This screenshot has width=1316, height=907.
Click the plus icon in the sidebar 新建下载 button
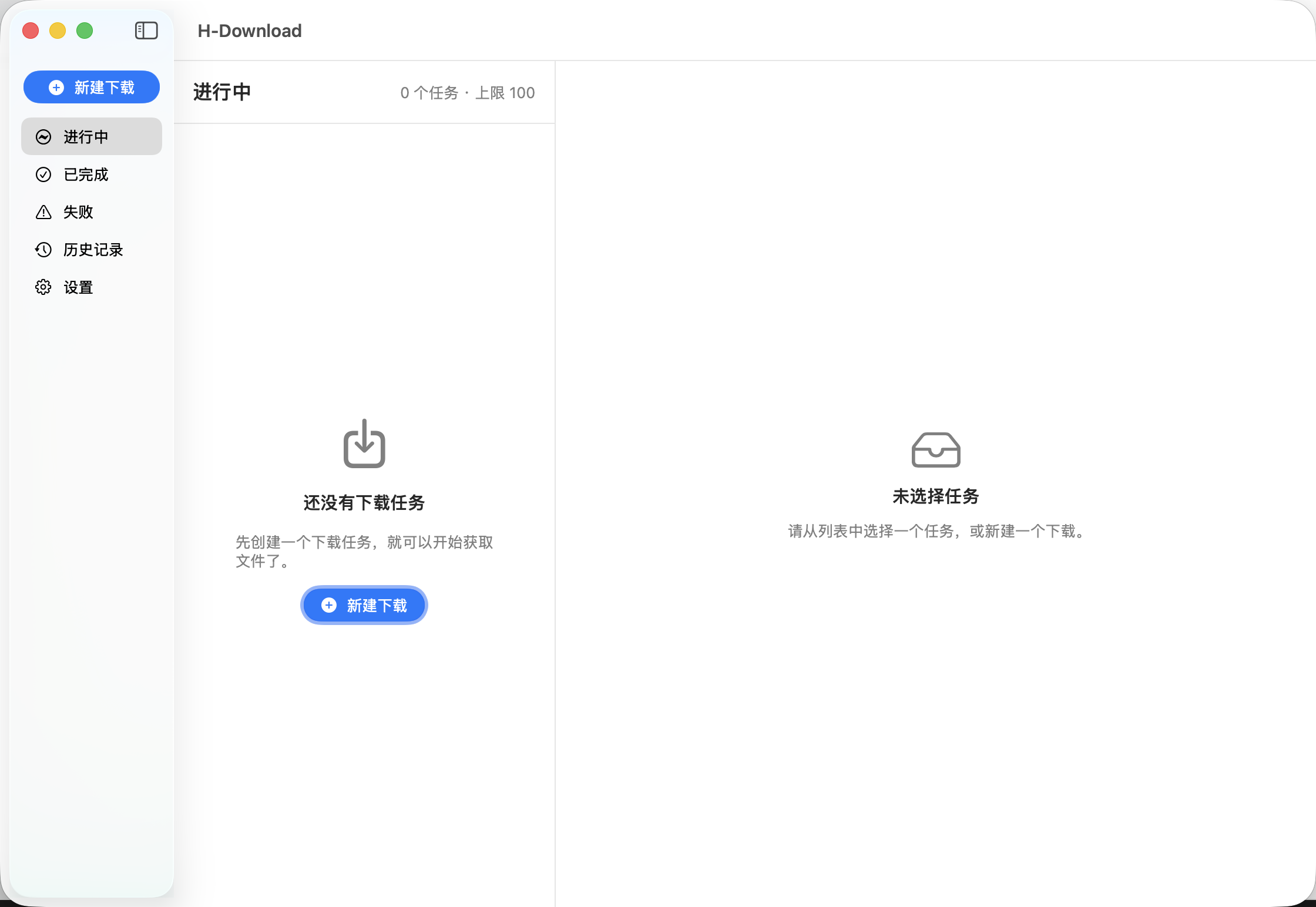pos(56,88)
